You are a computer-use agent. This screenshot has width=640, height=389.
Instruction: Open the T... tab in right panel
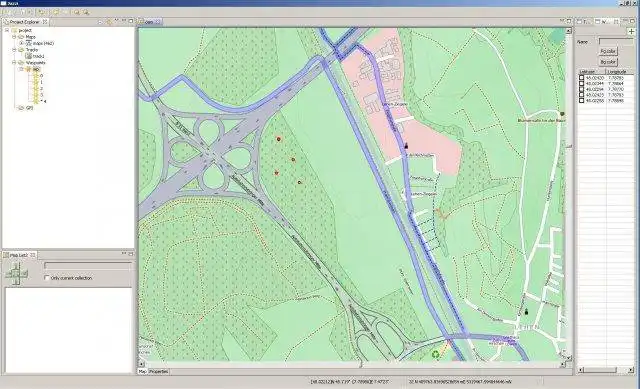coord(584,22)
